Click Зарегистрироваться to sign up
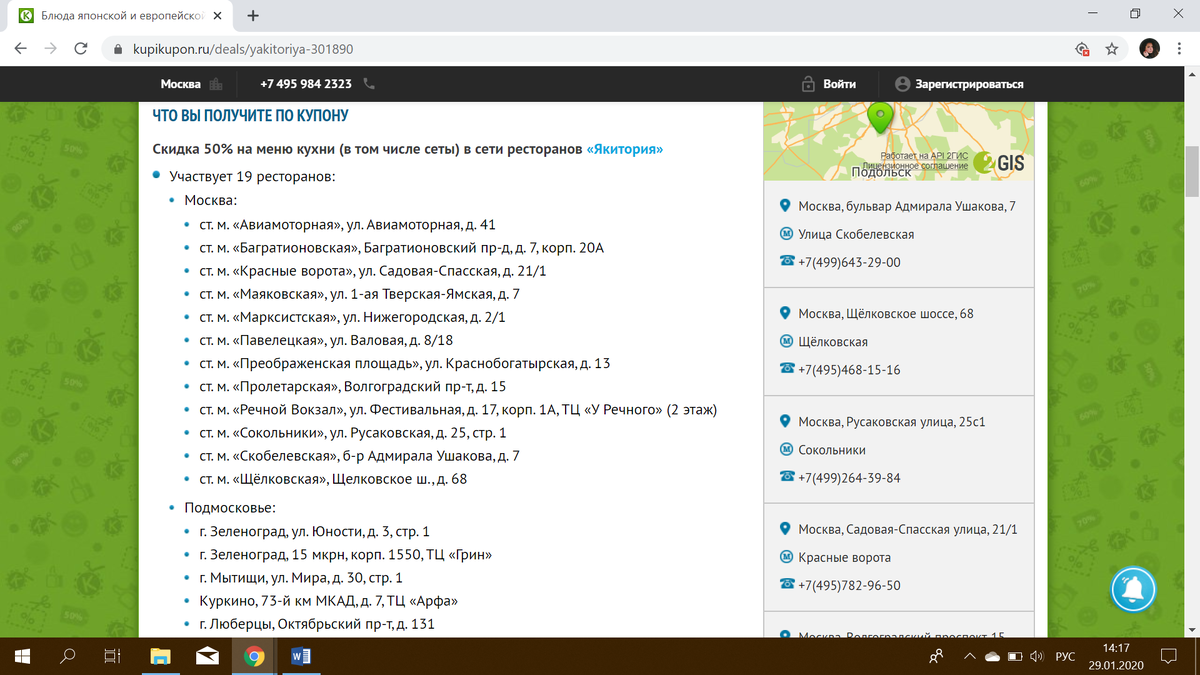The width and height of the screenshot is (1200, 675). (x=959, y=84)
